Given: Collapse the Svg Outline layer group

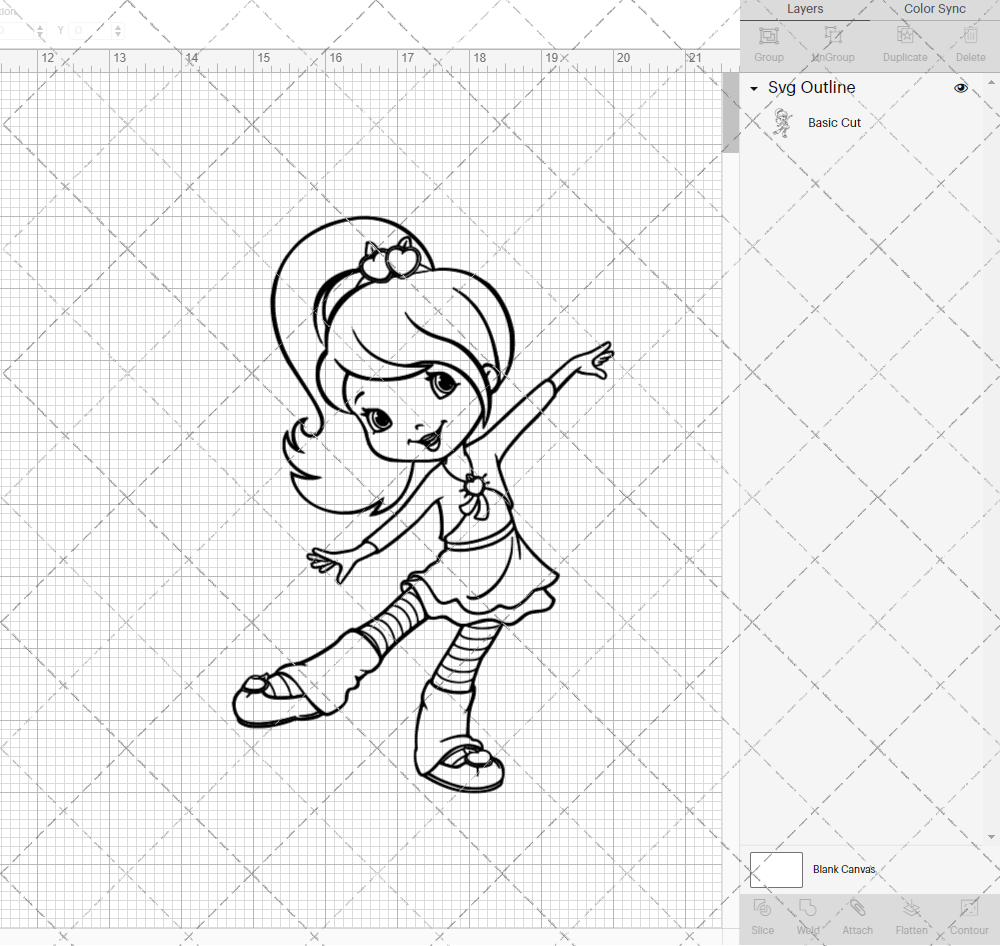Looking at the screenshot, I should pos(754,89).
